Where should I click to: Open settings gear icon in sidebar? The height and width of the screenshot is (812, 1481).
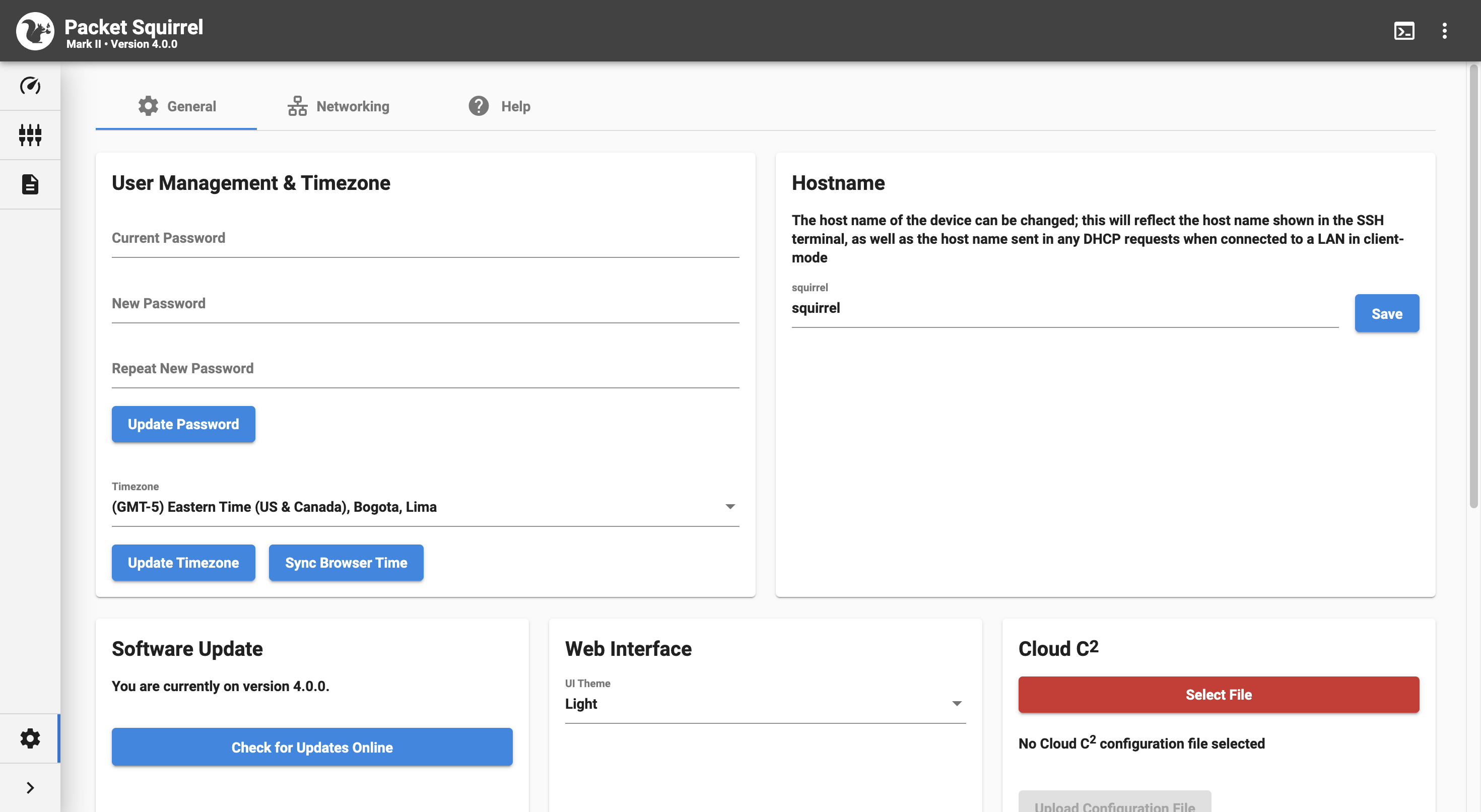[30, 738]
